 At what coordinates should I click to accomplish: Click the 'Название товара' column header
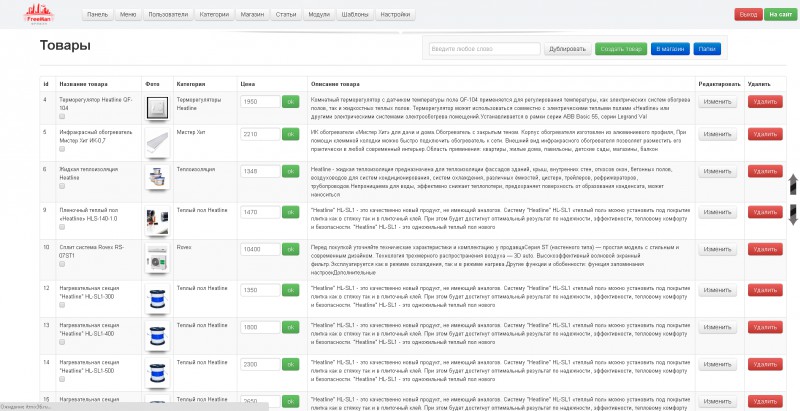[83, 84]
